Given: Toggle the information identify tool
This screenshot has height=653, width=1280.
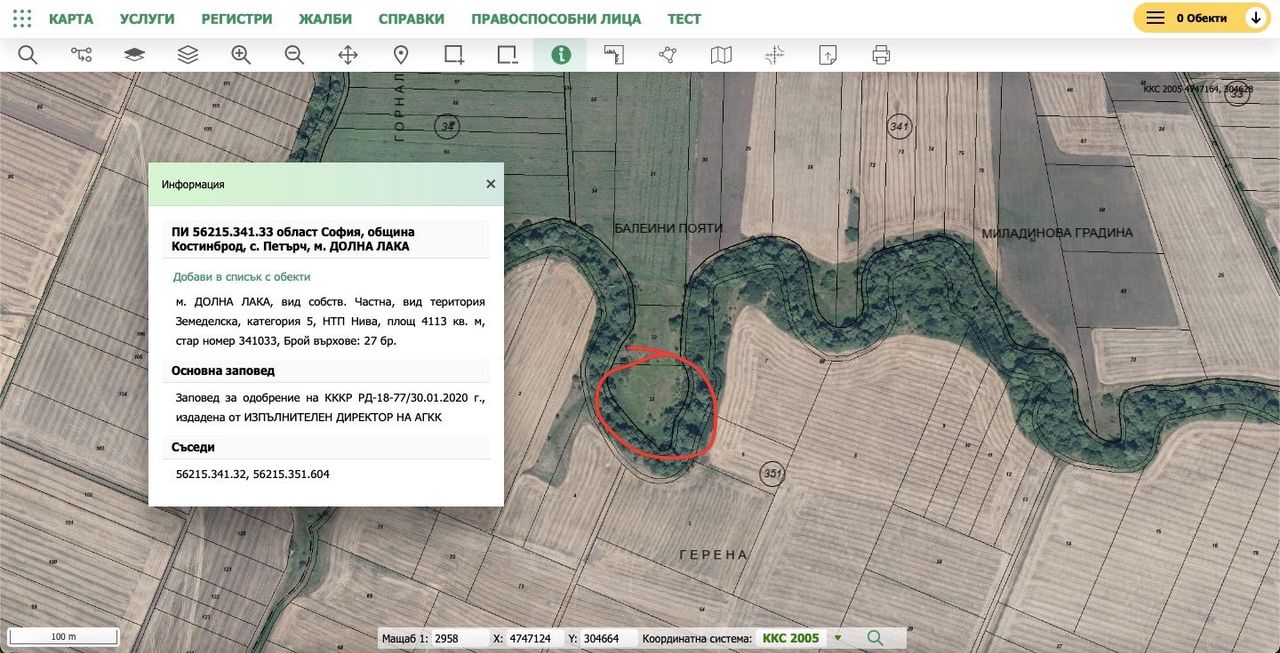Looking at the screenshot, I should 561,55.
